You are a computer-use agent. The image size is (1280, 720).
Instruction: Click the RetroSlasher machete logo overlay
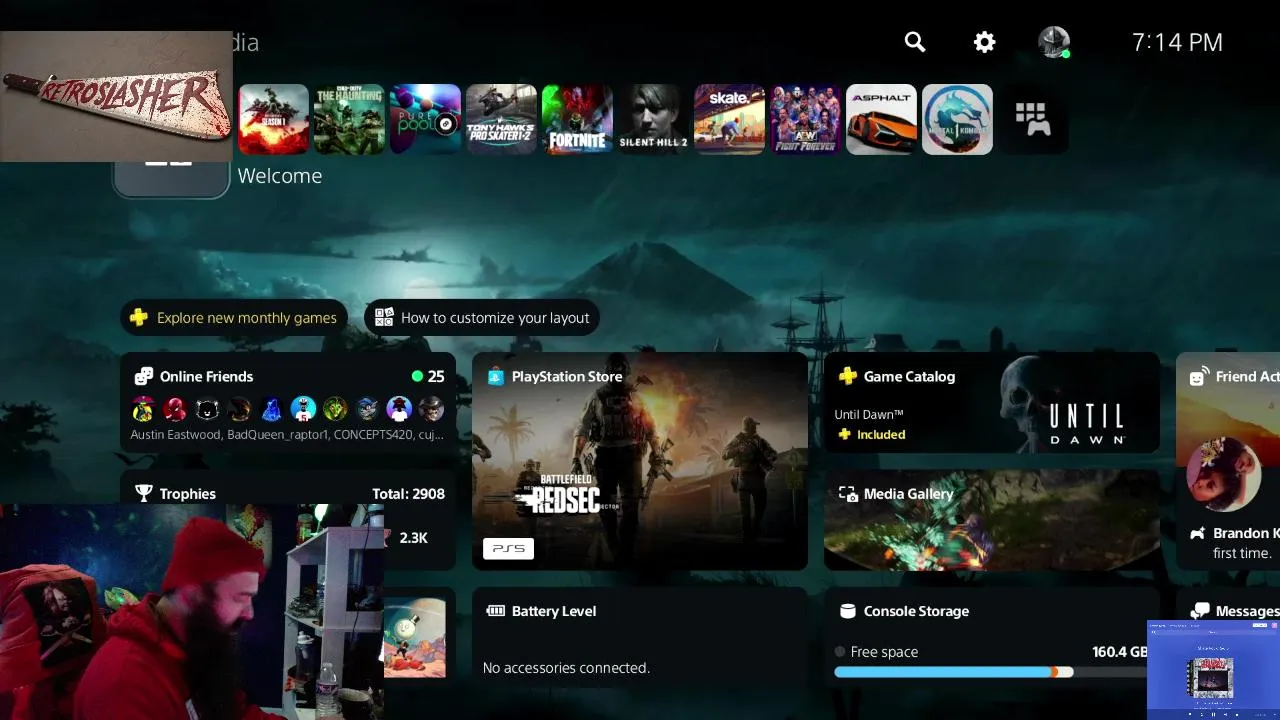click(116, 96)
